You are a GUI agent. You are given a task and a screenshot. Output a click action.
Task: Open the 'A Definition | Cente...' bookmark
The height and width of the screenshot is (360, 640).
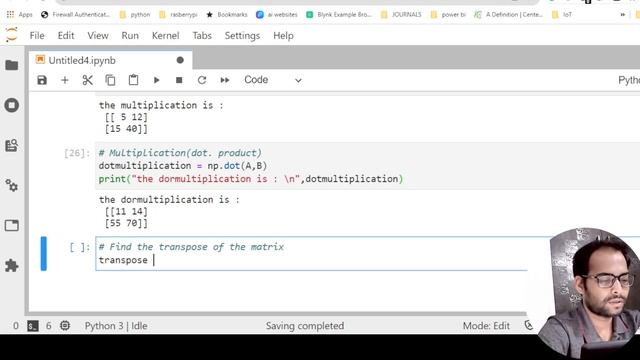point(509,14)
